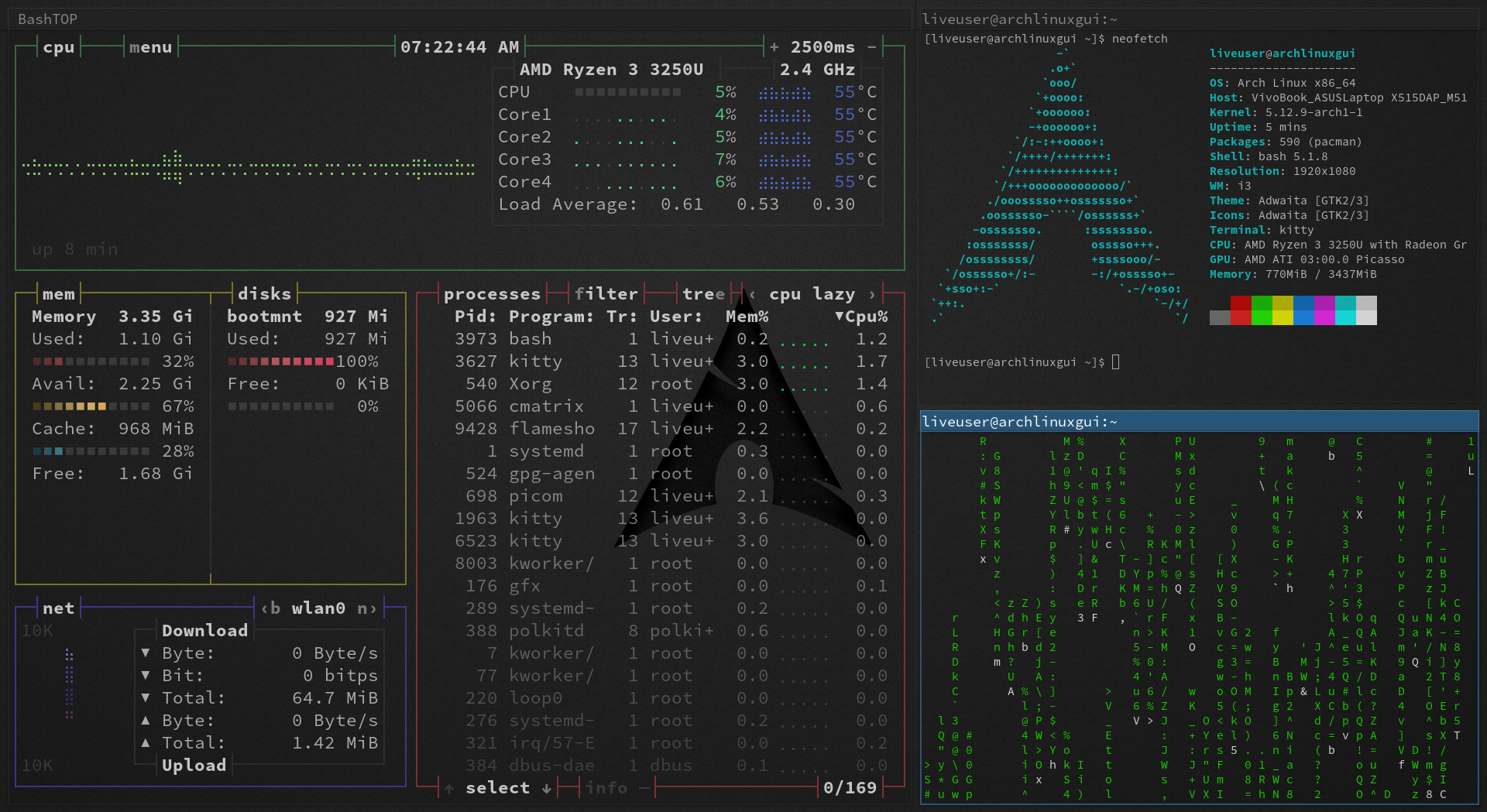Focus the neofetch terminal title bar
The height and width of the screenshot is (812, 1487).
click(1200, 19)
